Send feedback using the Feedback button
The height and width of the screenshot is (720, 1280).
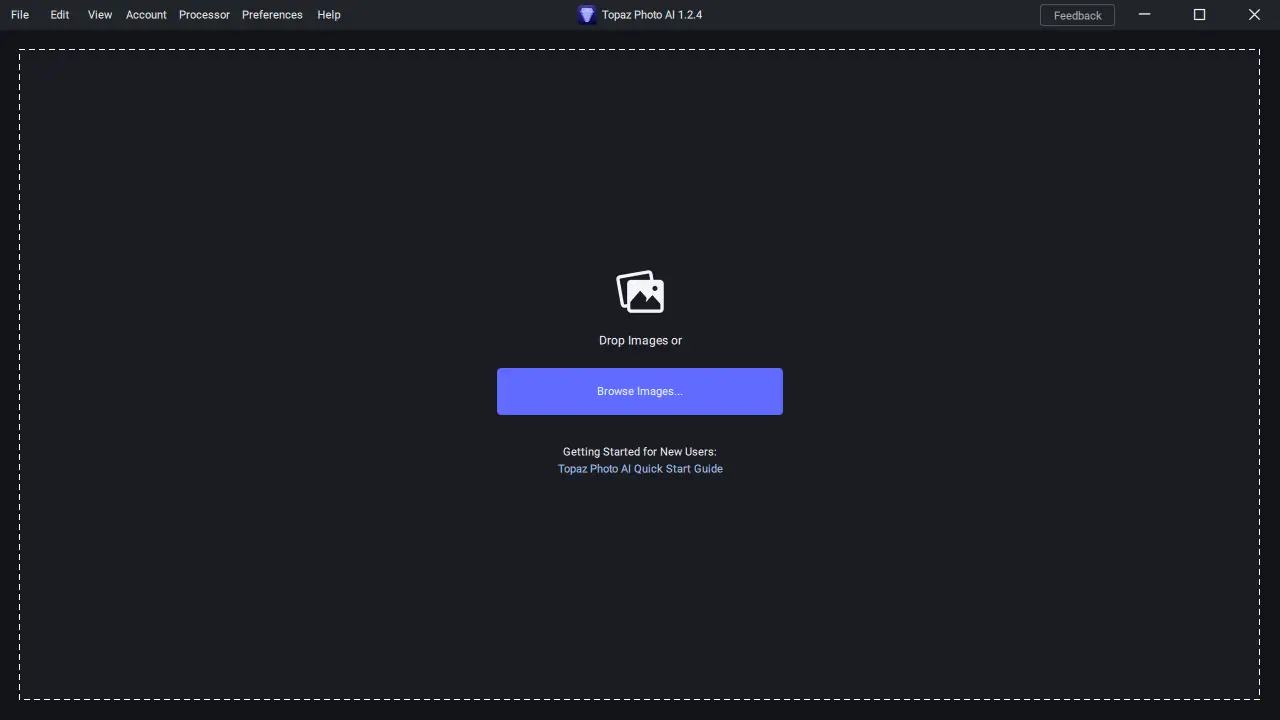tap(1077, 15)
